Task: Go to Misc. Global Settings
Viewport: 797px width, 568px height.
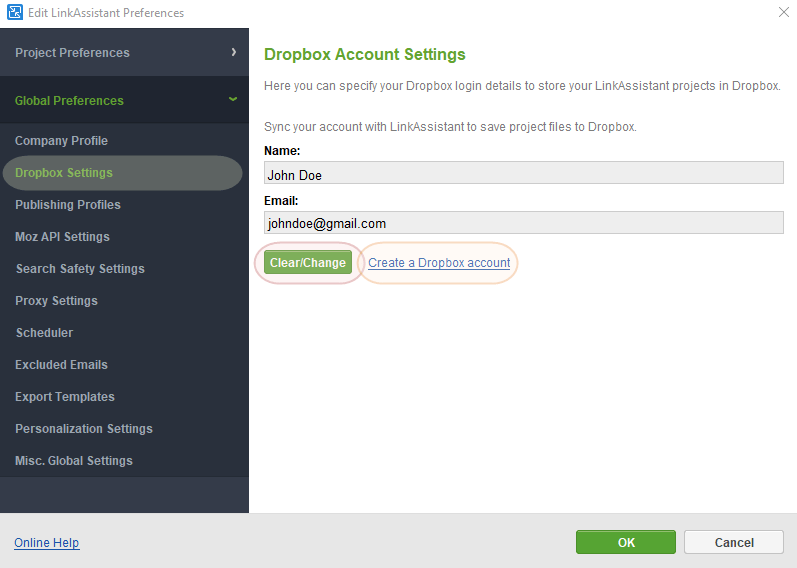Action: click(x=74, y=461)
